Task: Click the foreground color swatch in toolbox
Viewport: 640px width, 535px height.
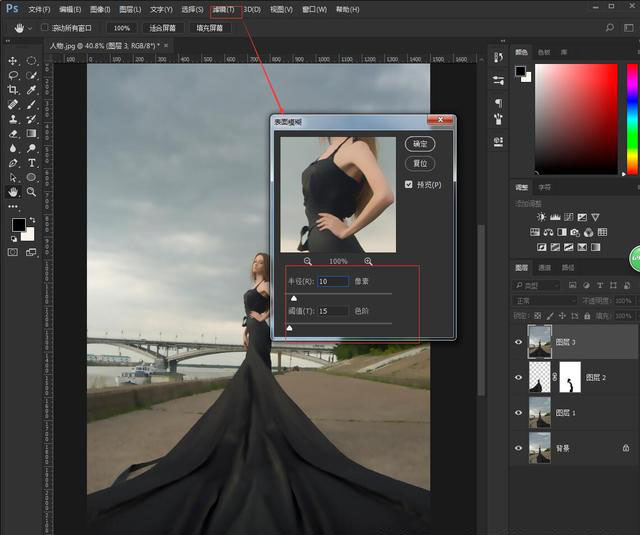Action: 18,224
